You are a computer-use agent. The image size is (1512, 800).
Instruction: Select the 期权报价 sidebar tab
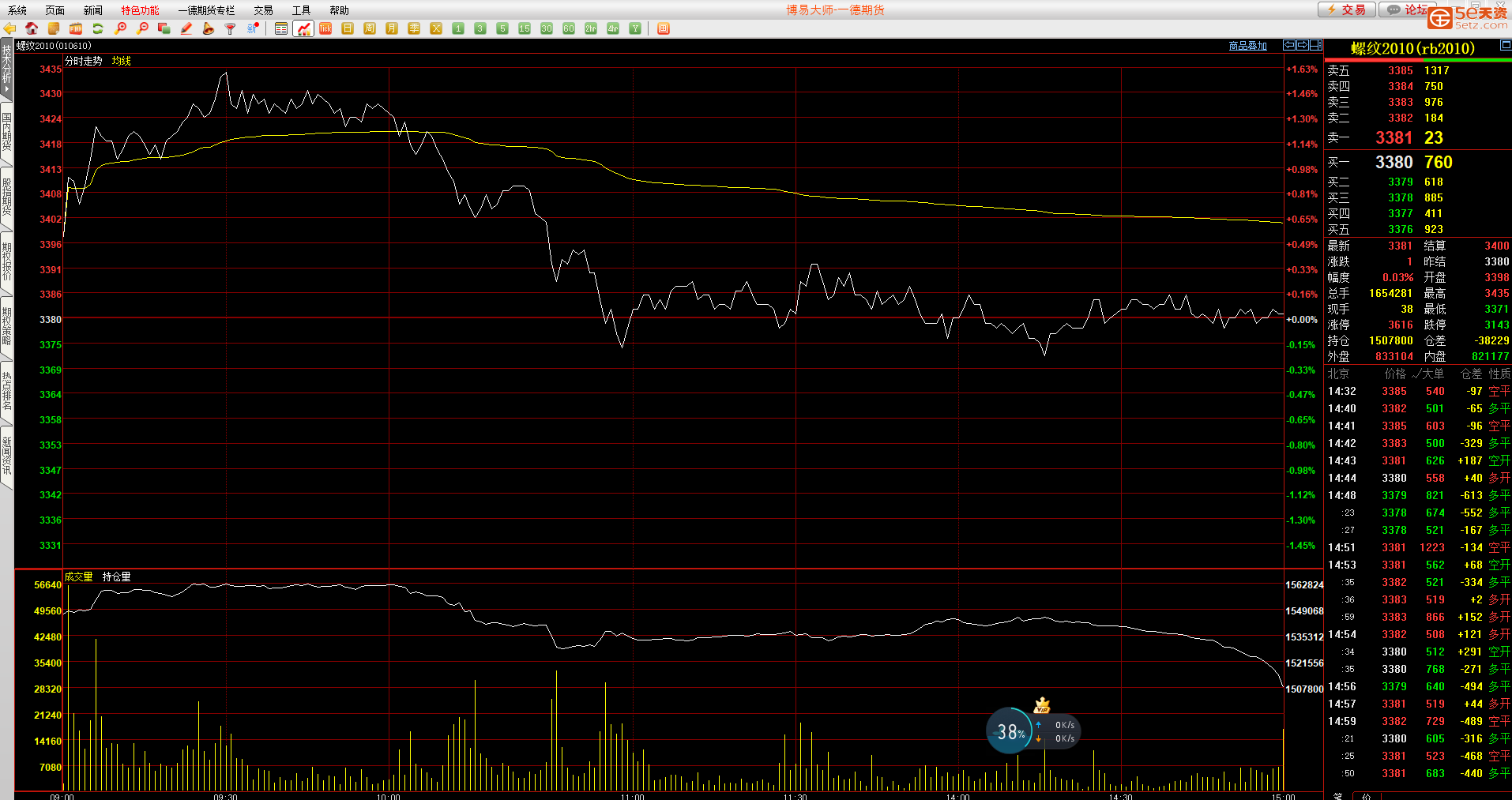6,262
